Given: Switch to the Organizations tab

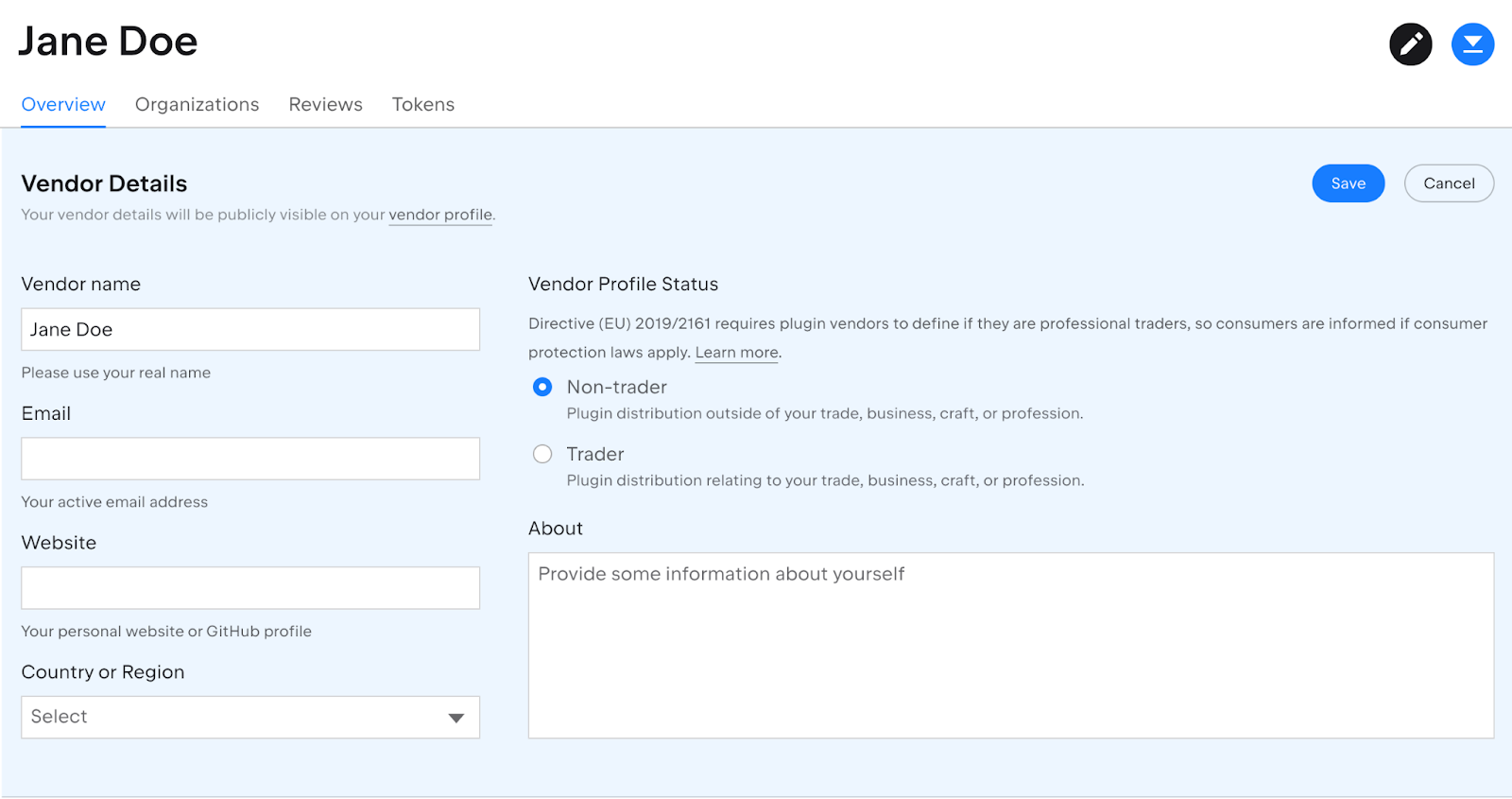Looking at the screenshot, I should [197, 105].
